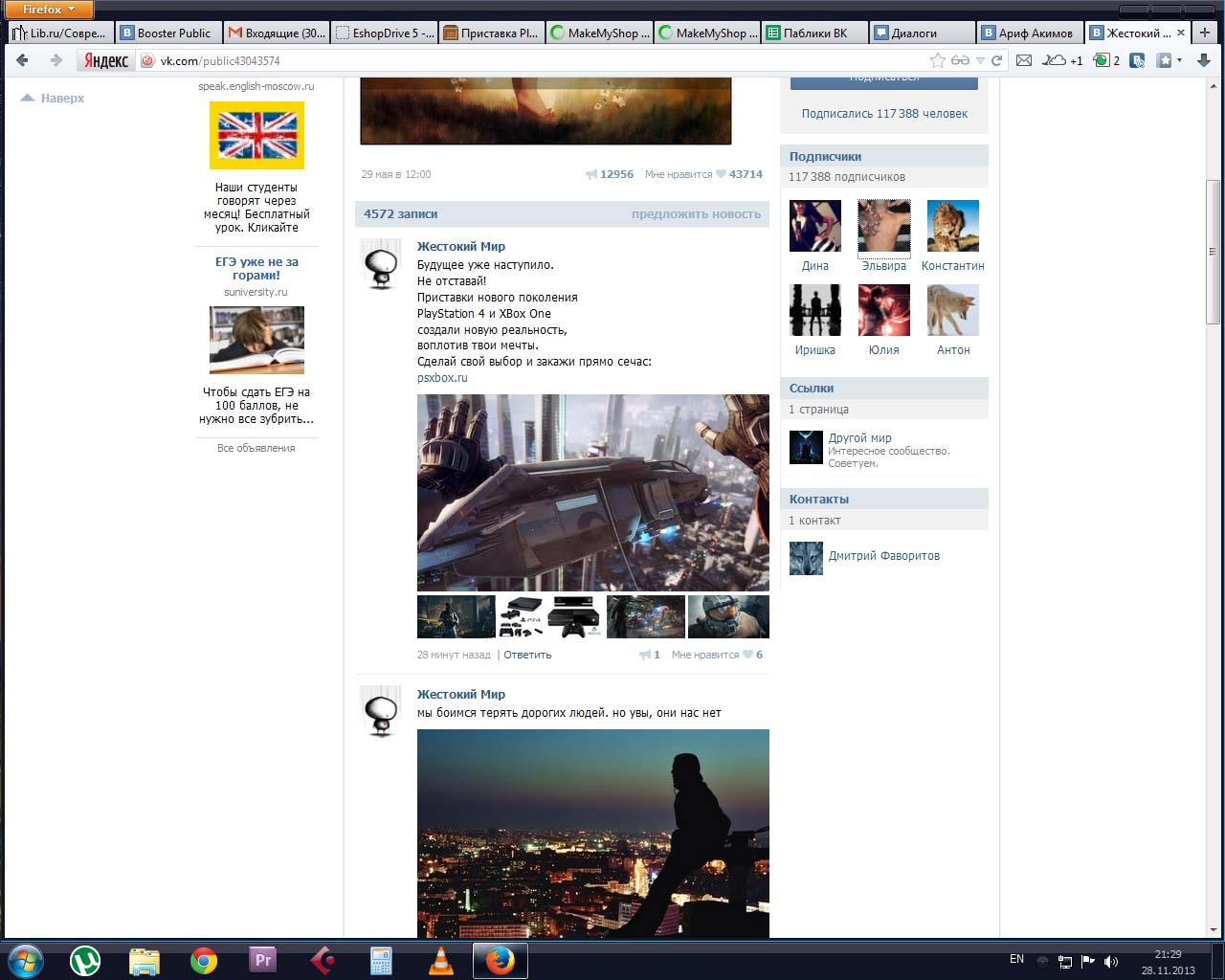This screenshot has width=1225, height=980.
Task: Open the calculator icon on taskbar
Action: (381, 960)
